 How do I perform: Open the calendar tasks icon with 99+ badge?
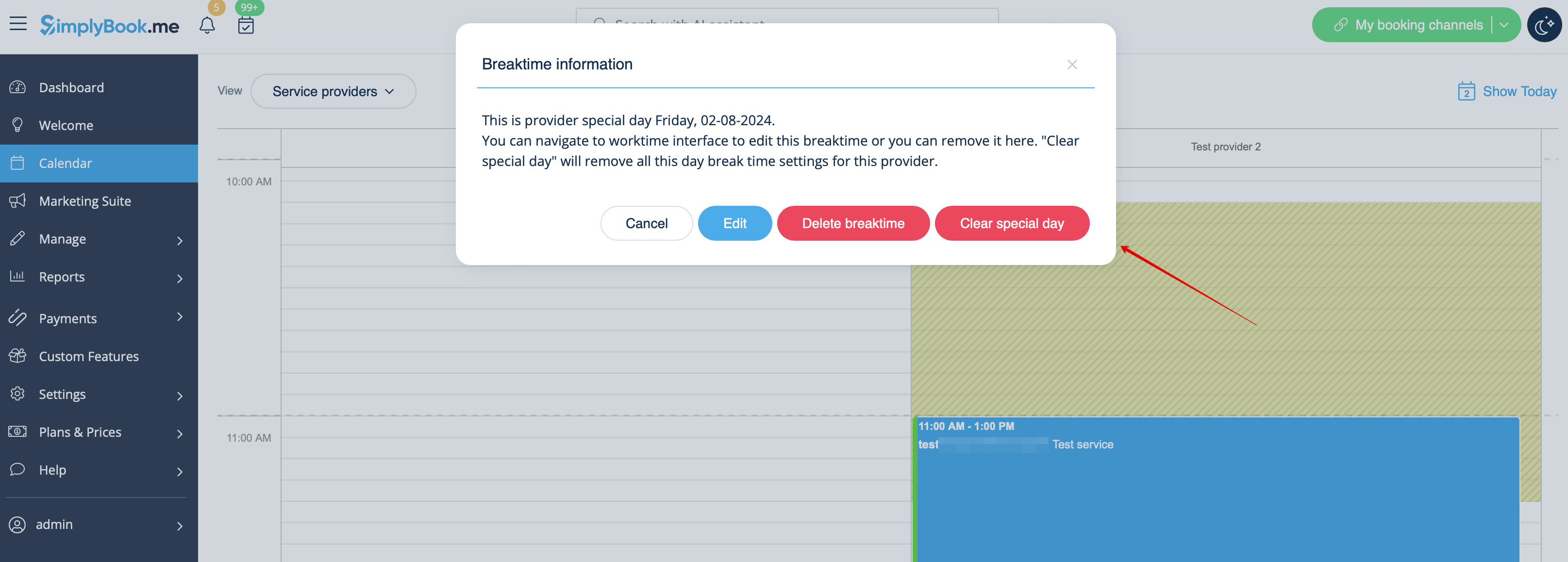point(246,26)
